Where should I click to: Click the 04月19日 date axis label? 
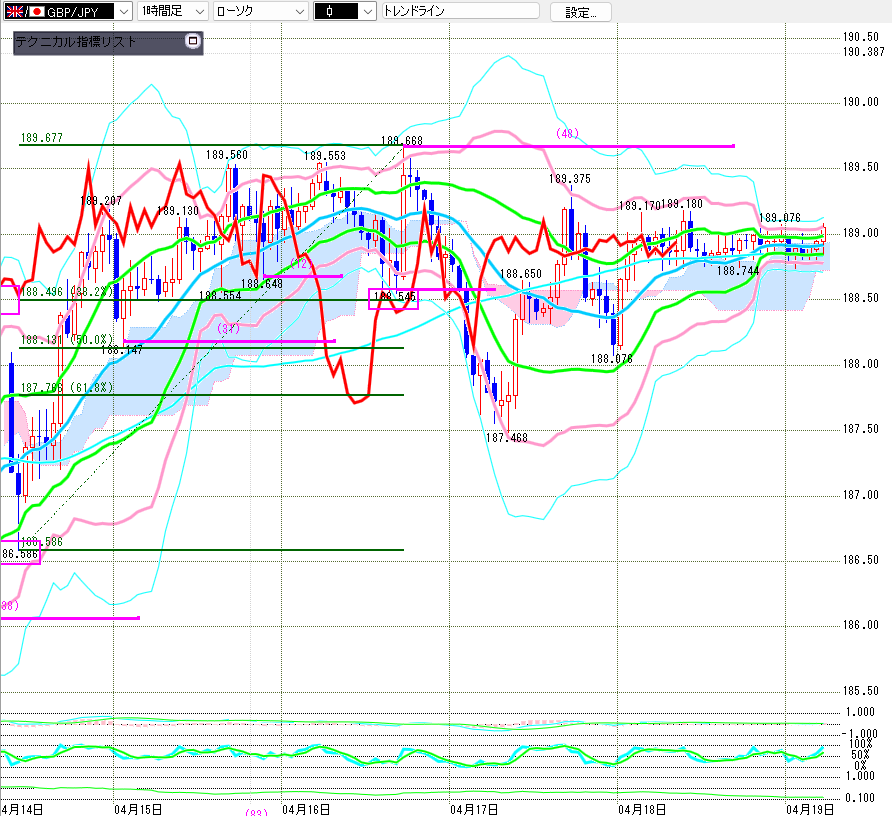point(810,809)
